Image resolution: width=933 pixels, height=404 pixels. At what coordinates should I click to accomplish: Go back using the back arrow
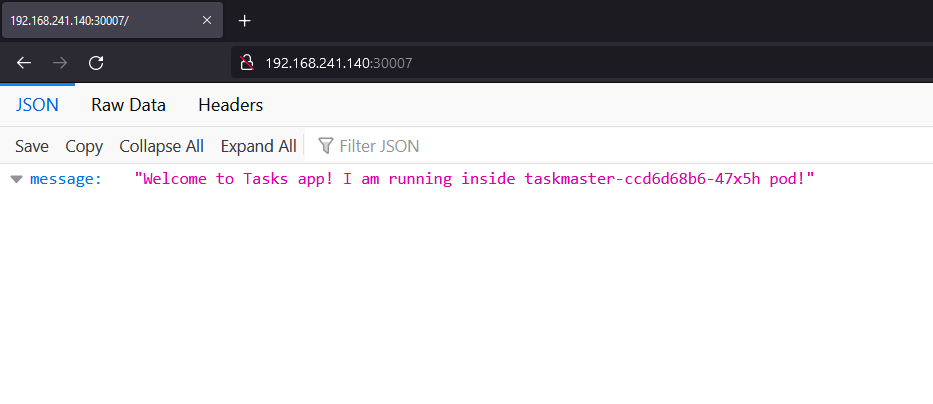pos(24,62)
